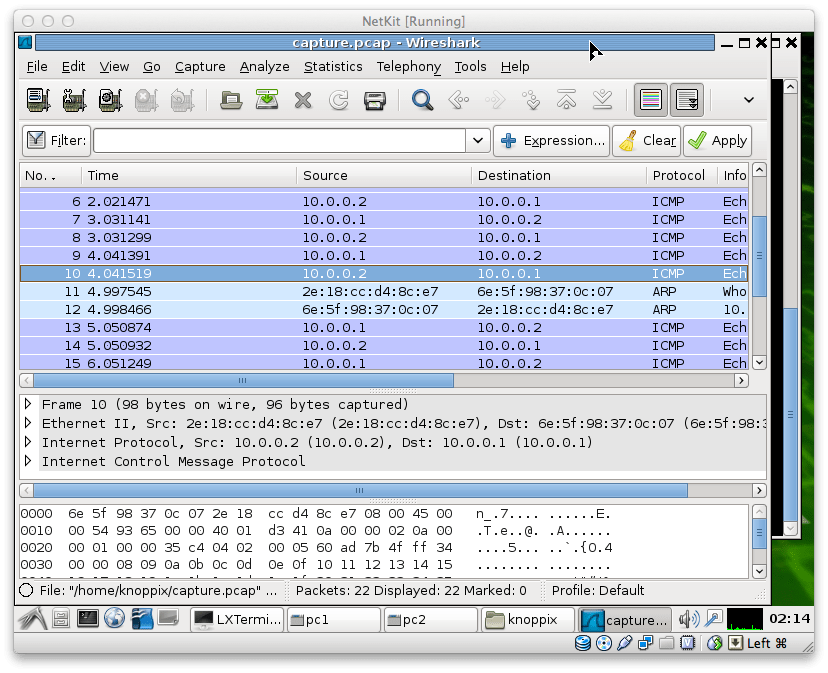Reload the capture file icon
The image size is (828, 673).
coord(339,100)
